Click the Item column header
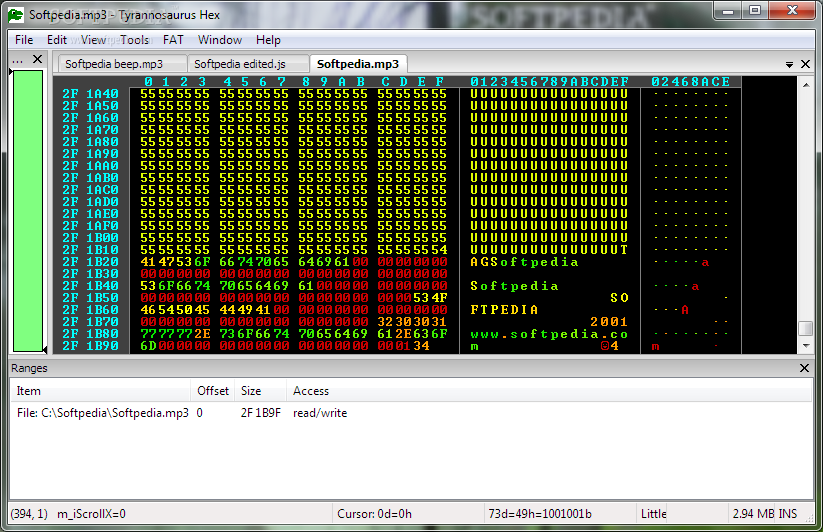 coord(100,391)
